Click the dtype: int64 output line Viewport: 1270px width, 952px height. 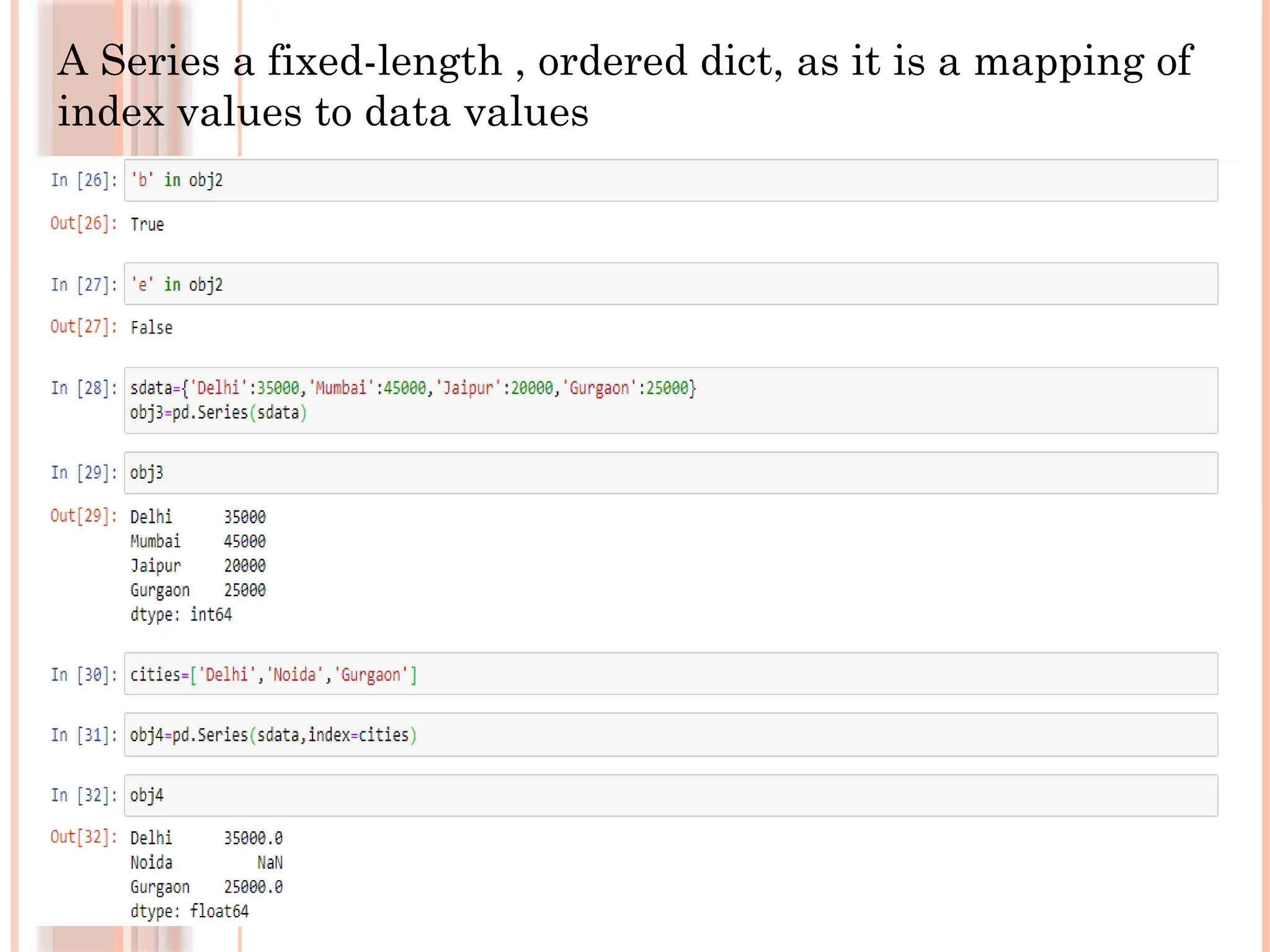point(181,615)
